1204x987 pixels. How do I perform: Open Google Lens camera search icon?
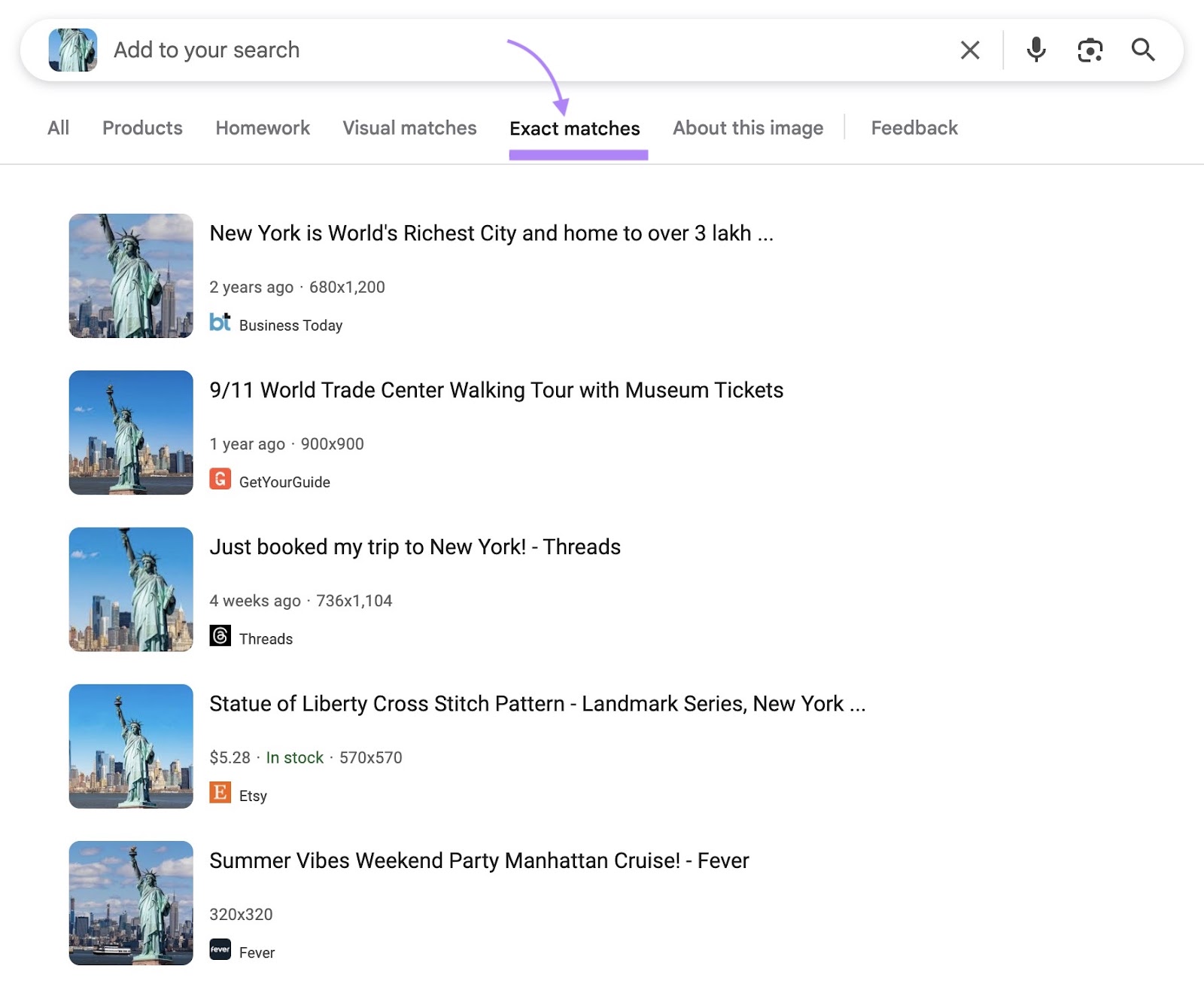[1090, 50]
